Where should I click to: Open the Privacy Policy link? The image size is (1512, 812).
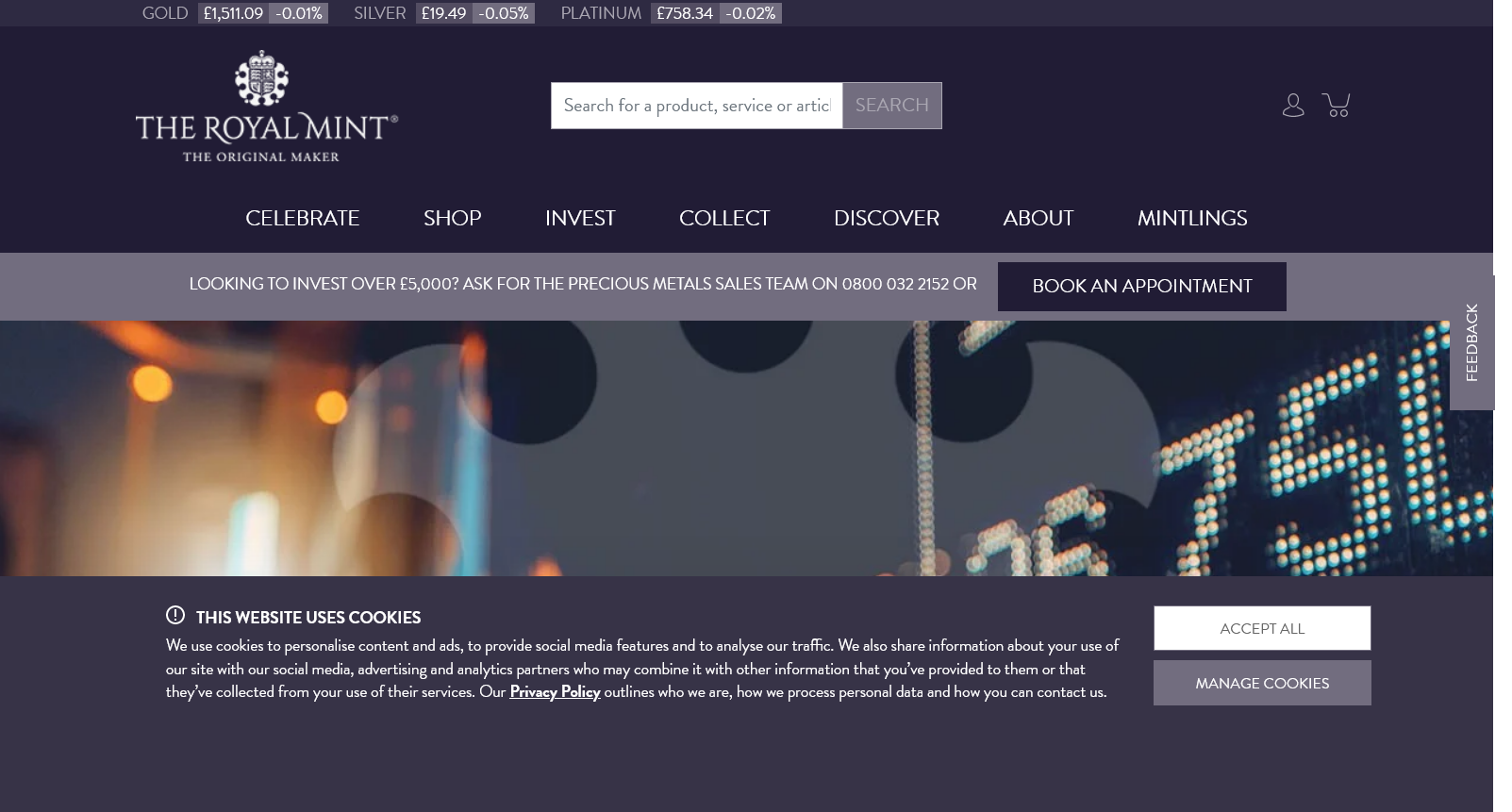[x=555, y=692]
